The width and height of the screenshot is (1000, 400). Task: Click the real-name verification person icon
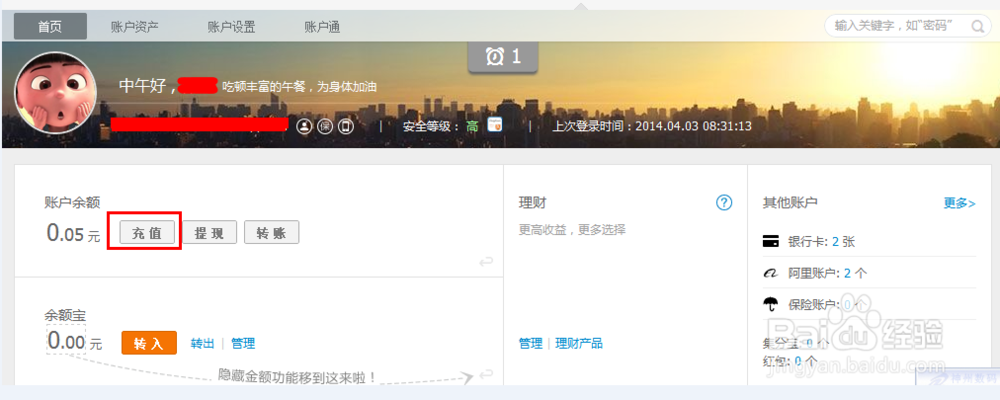pyautogui.click(x=305, y=126)
